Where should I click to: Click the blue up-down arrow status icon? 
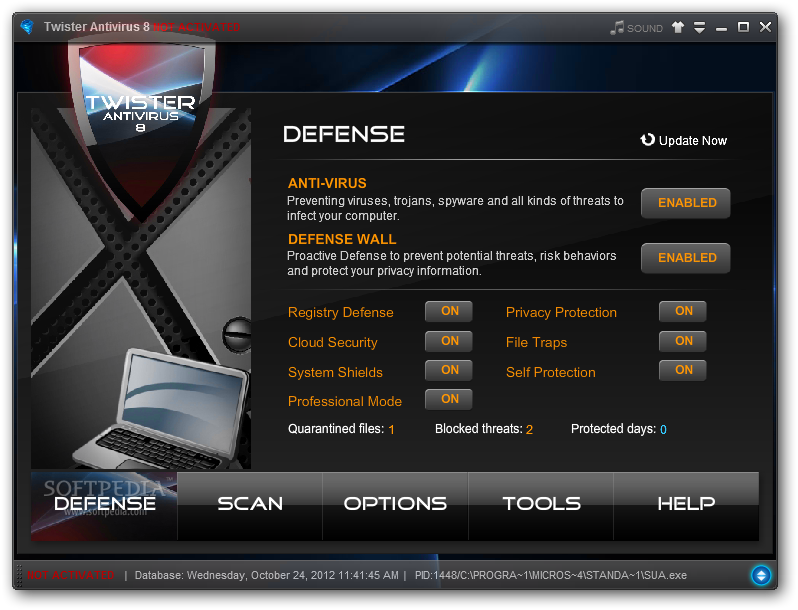click(761, 575)
